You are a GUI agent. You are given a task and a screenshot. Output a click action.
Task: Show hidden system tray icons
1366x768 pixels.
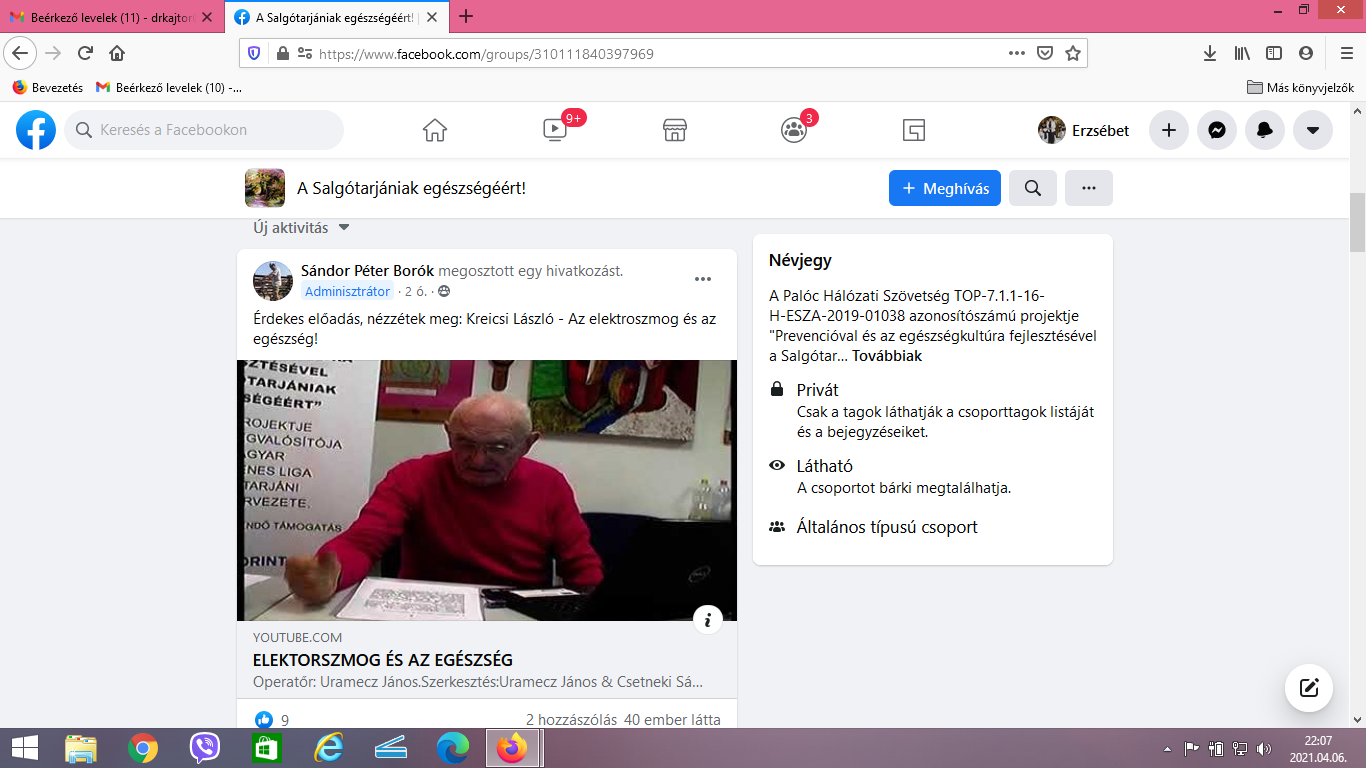(x=1168, y=748)
